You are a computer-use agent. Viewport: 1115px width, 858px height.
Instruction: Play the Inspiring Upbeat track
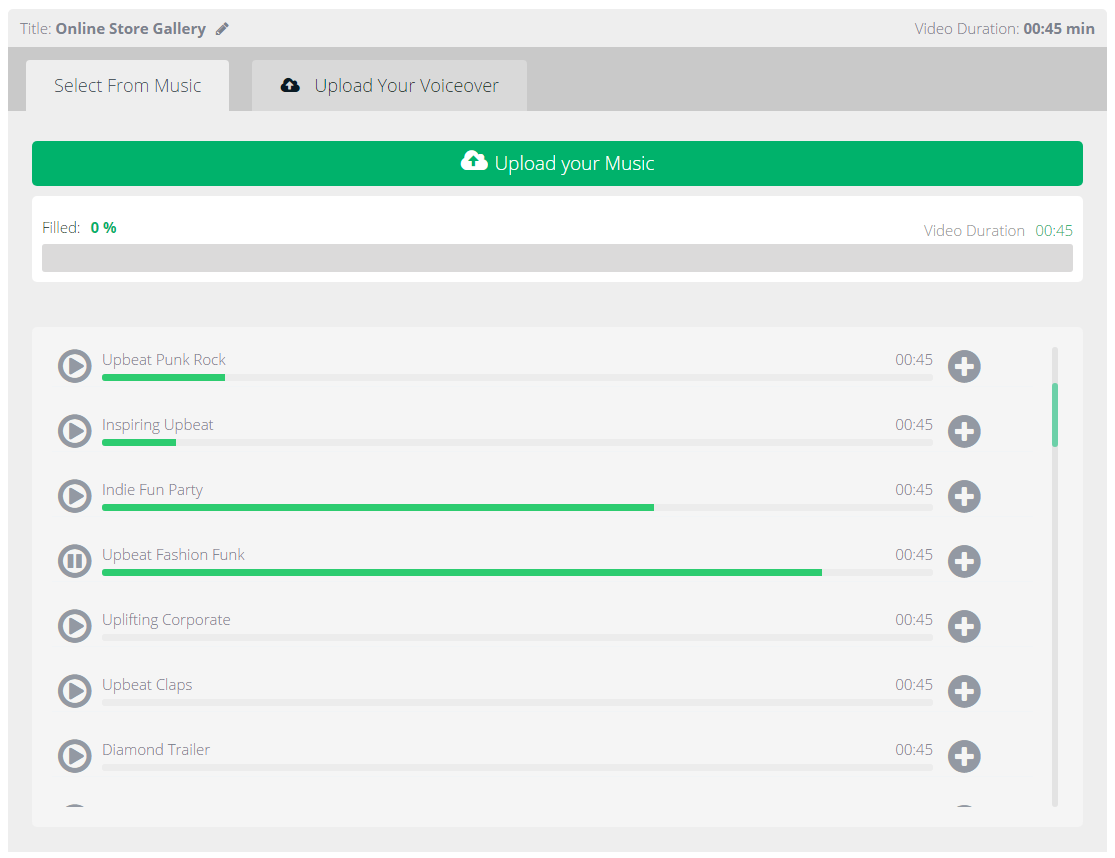click(75, 431)
